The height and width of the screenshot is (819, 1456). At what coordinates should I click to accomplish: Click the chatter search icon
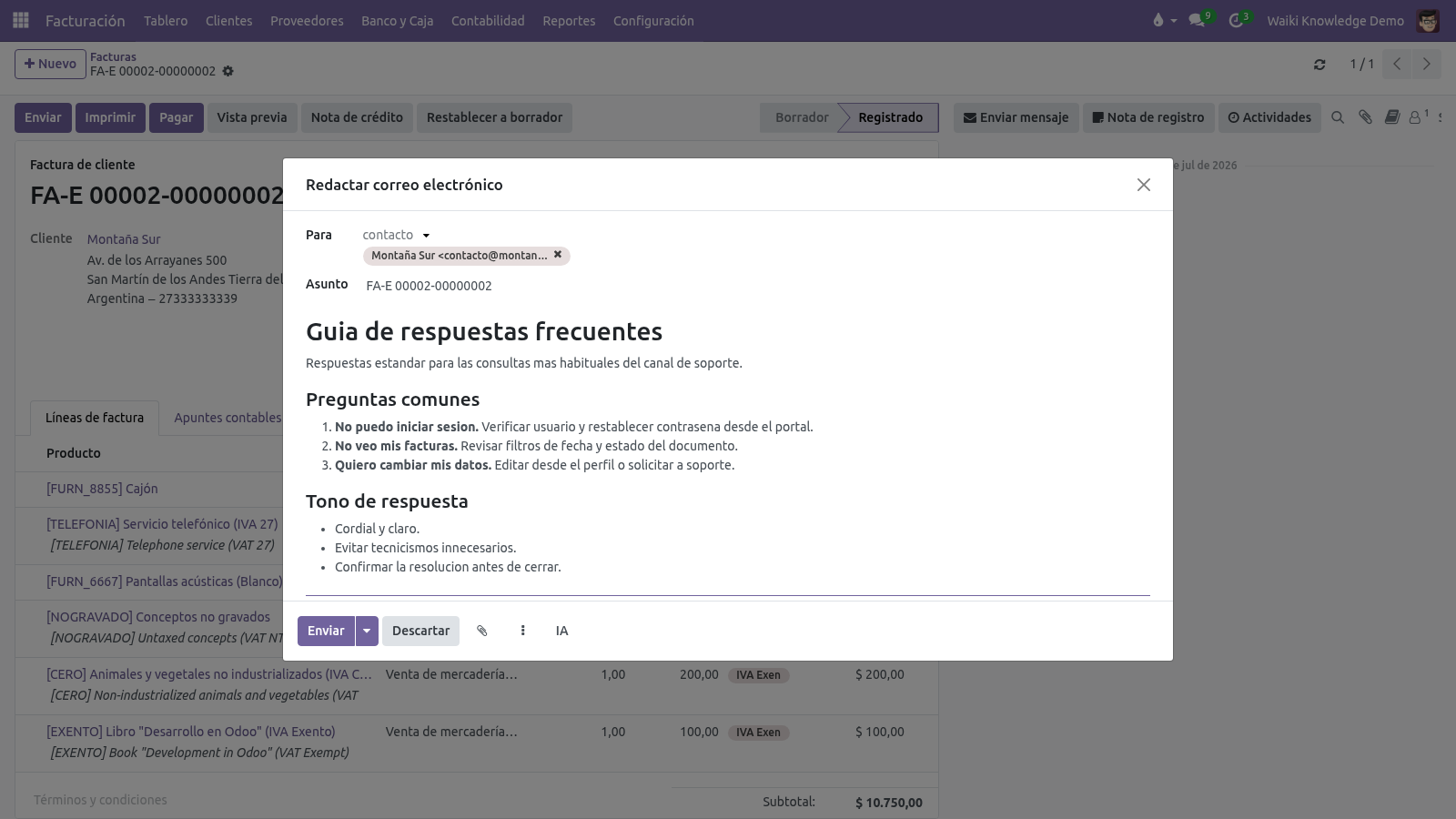coord(1338,117)
